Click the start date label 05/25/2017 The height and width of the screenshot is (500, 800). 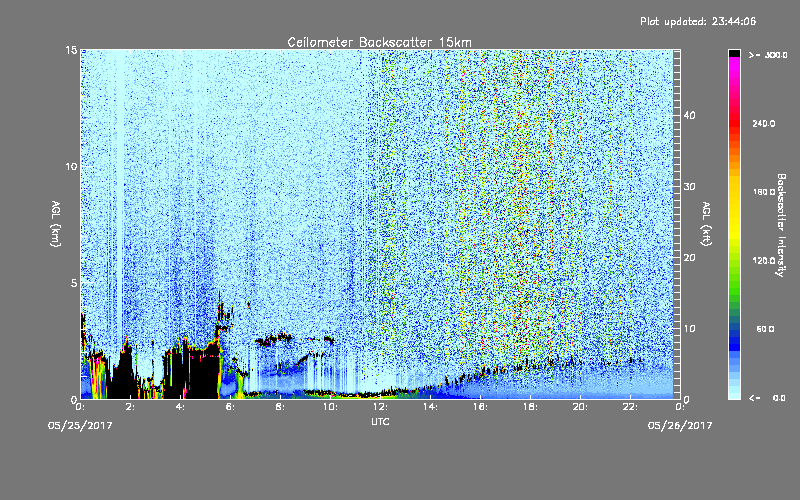(80, 426)
